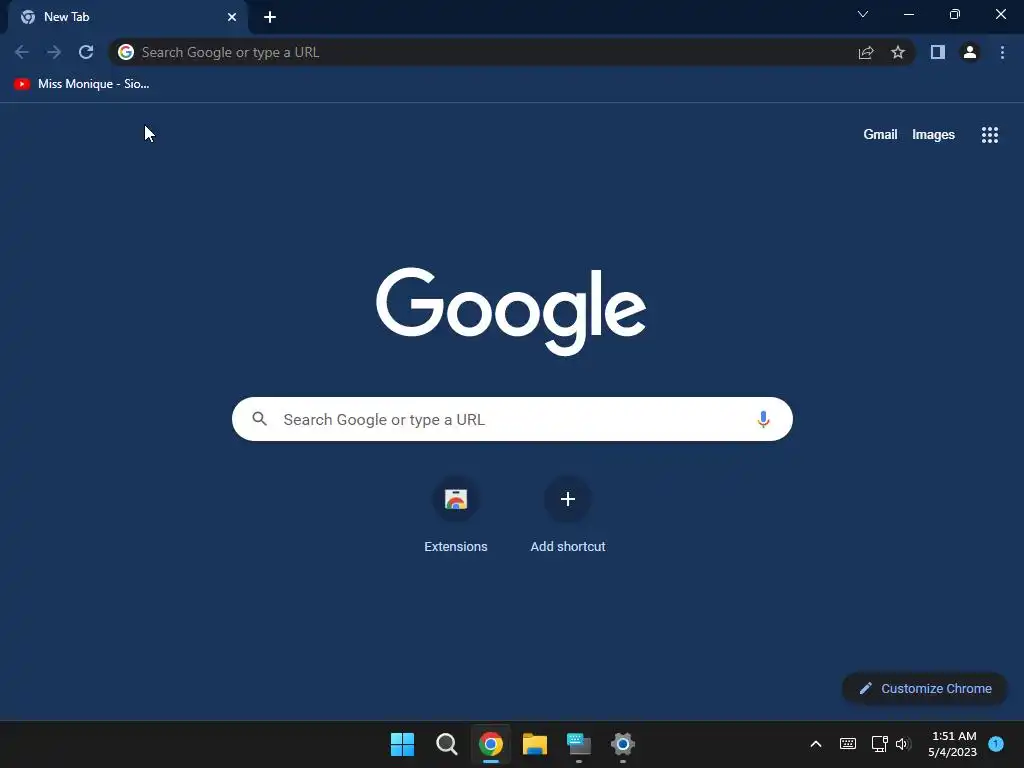Image resolution: width=1024 pixels, height=768 pixels.
Task: Open the Settings gear in taskbar
Action: pos(622,744)
